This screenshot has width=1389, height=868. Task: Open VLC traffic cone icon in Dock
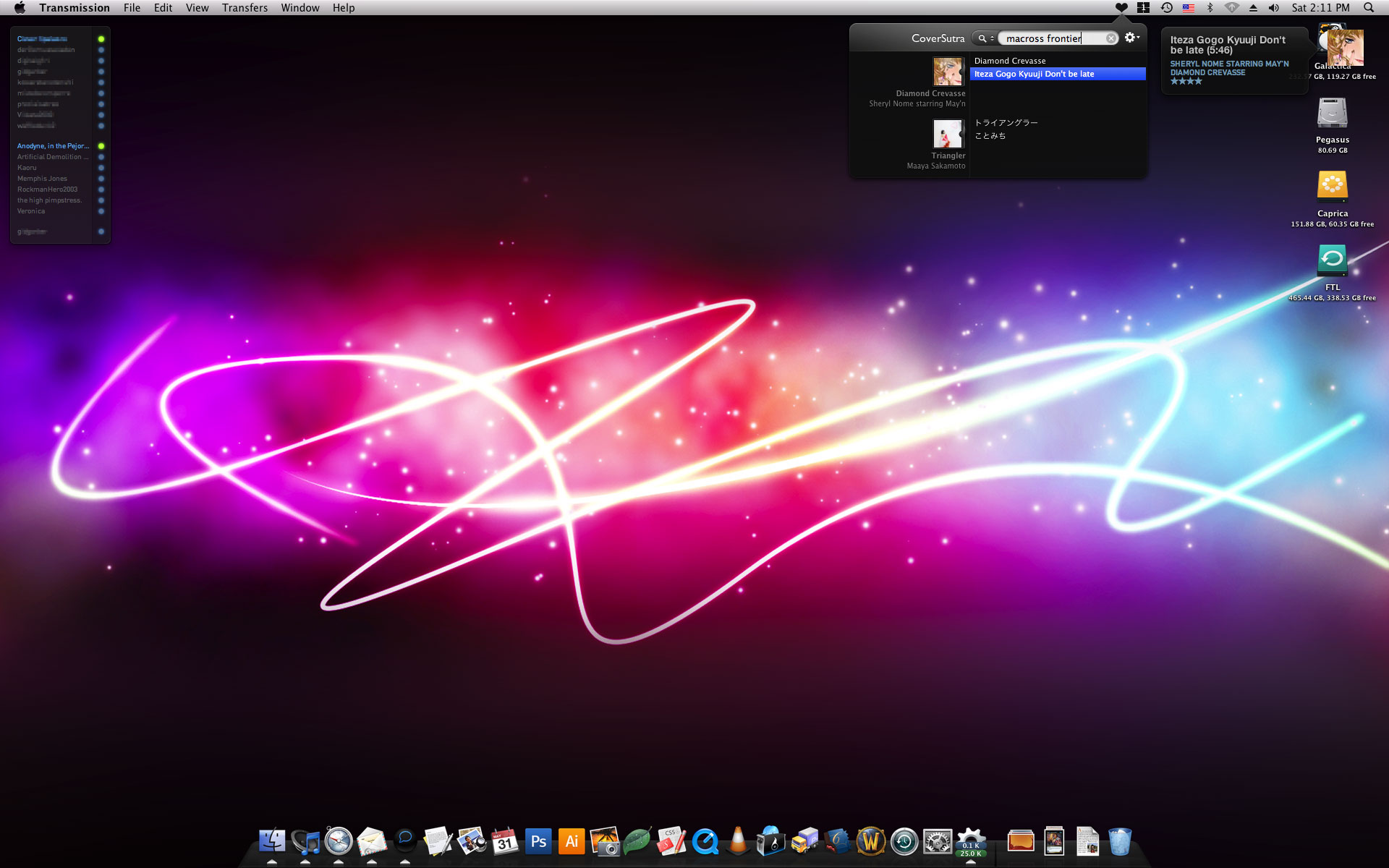tap(738, 841)
